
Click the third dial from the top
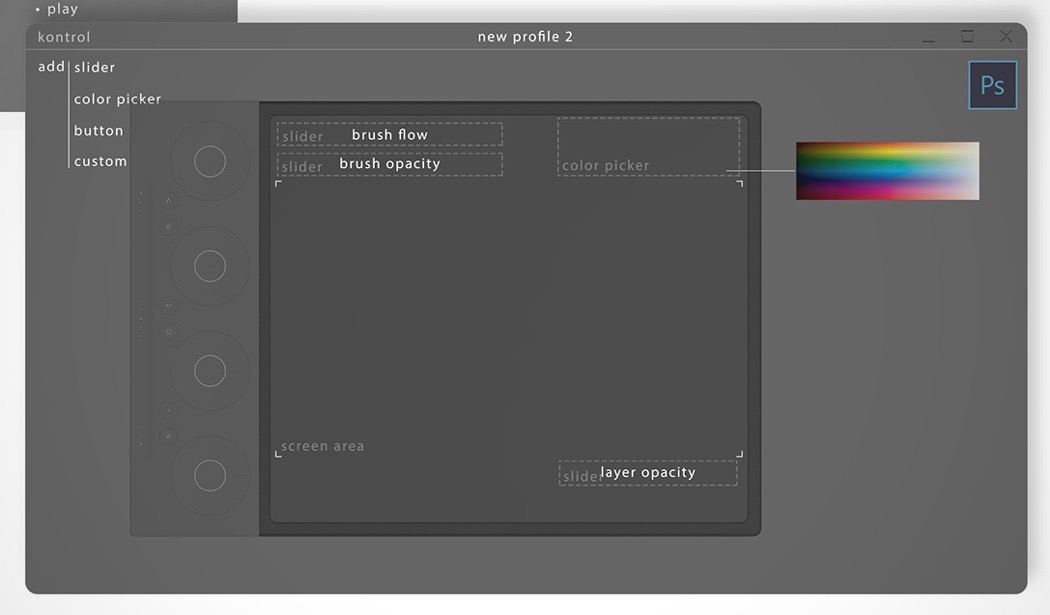210,371
